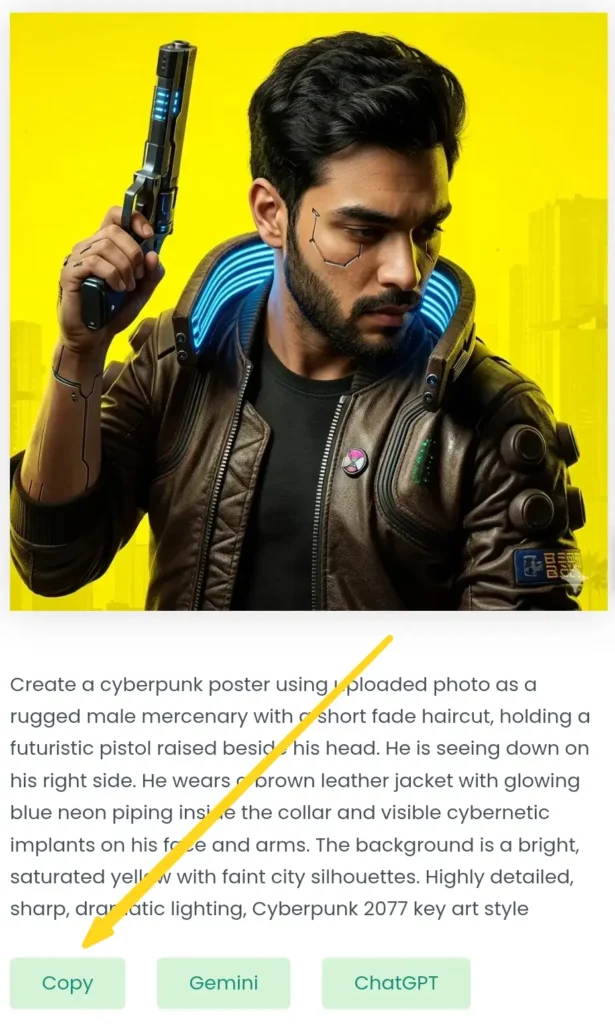Click the word "Create" in the prompt
The width and height of the screenshot is (615, 1024).
point(43,684)
